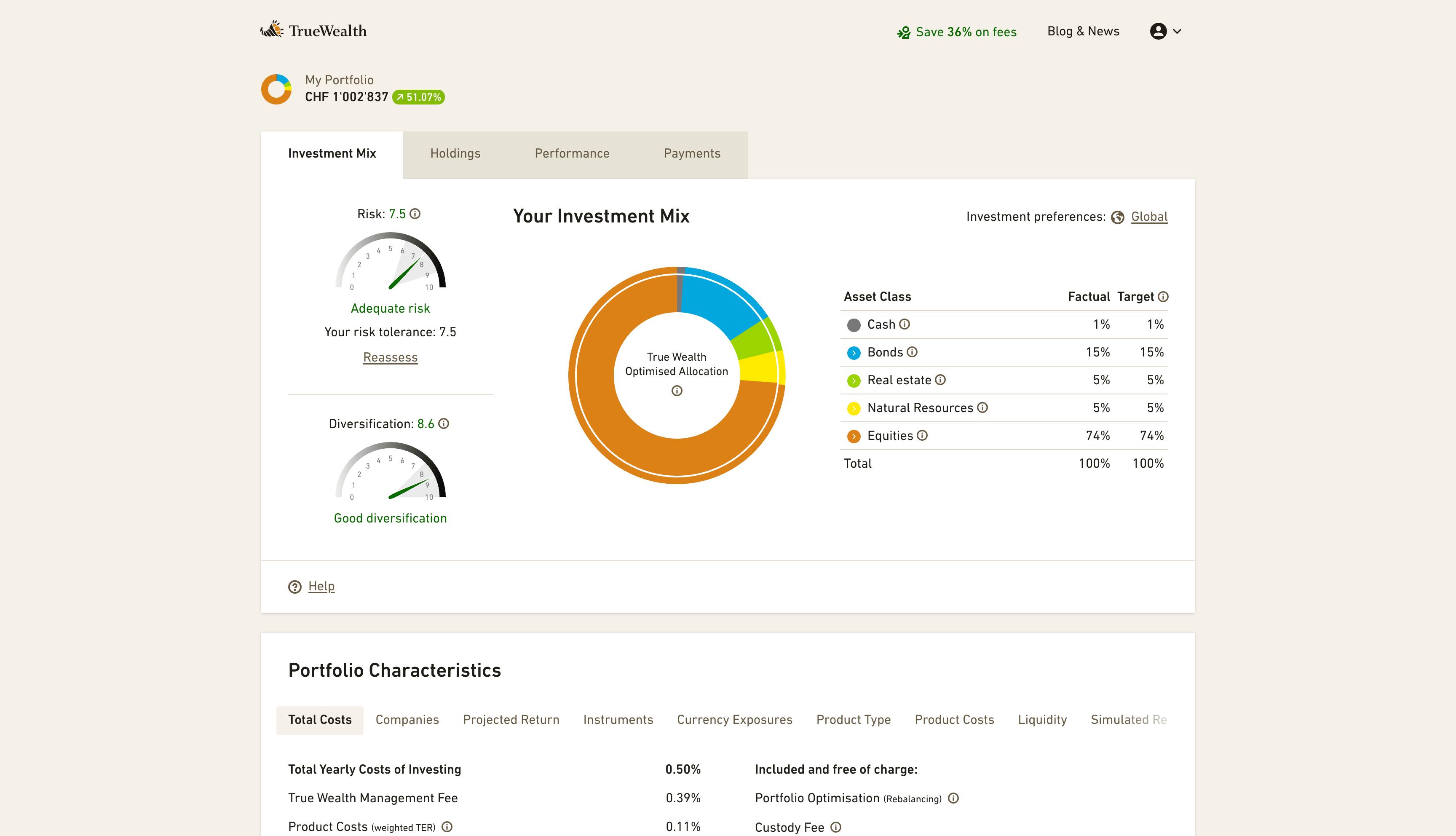
Task: Select the Total Costs tab
Action: click(320, 720)
